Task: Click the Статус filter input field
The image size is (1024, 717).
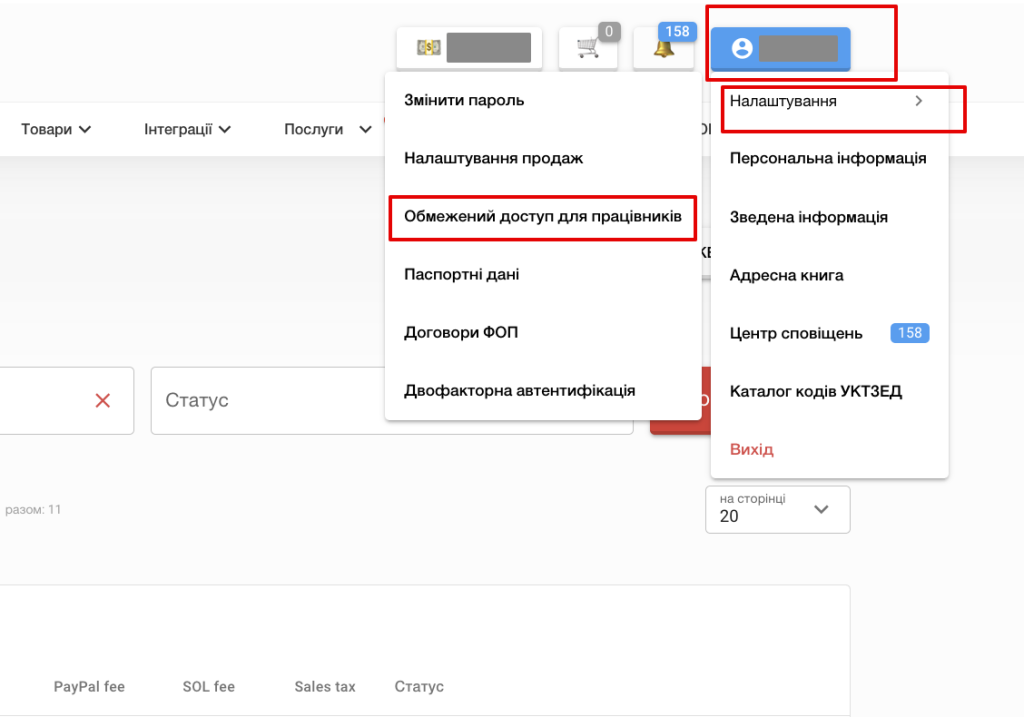Action: pos(390,400)
